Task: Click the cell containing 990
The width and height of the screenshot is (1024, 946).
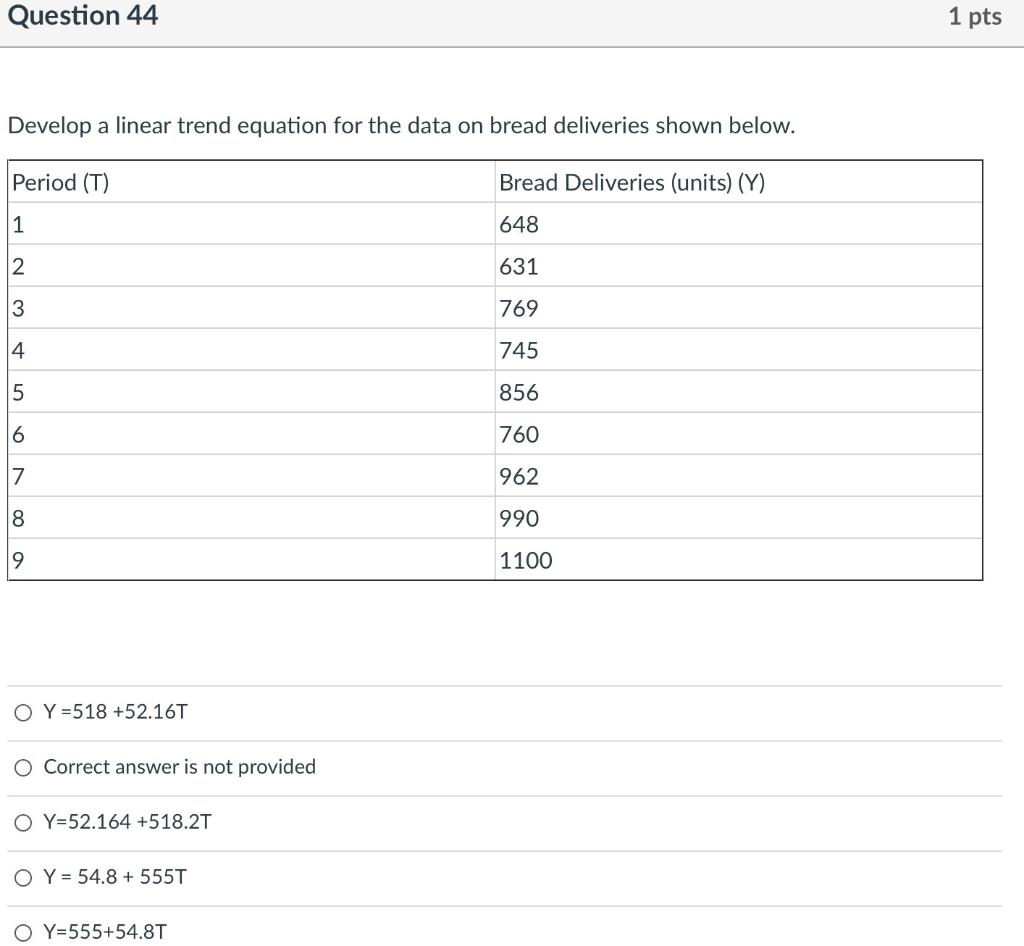Action: click(518, 518)
